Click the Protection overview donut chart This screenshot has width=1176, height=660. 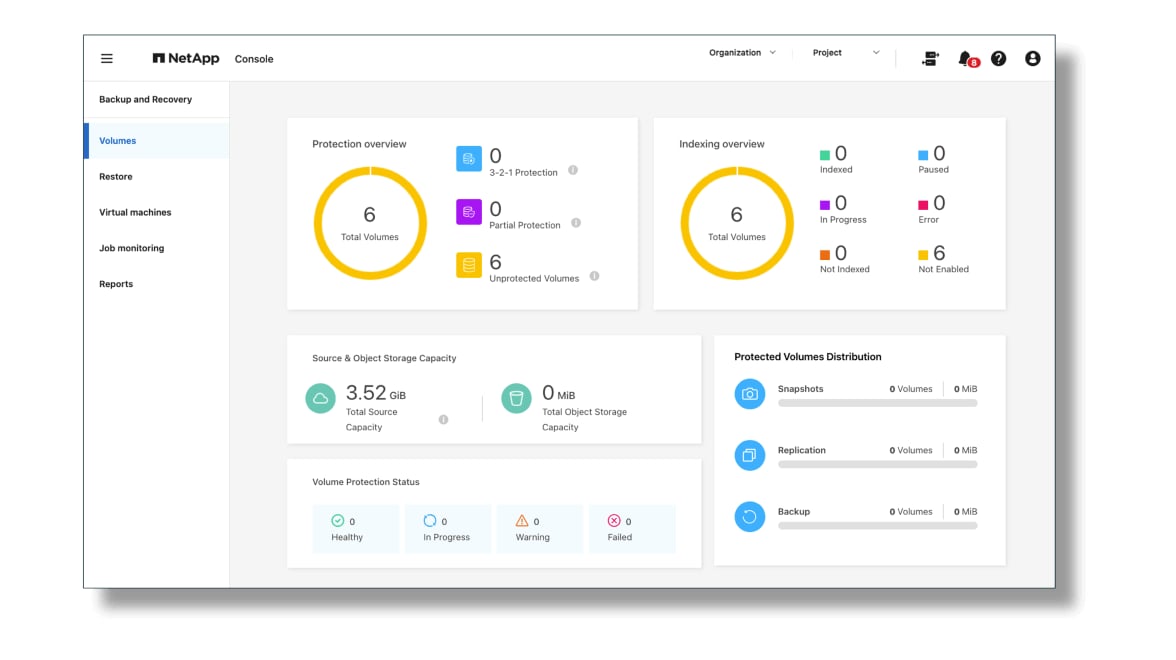click(x=370, y=224)
